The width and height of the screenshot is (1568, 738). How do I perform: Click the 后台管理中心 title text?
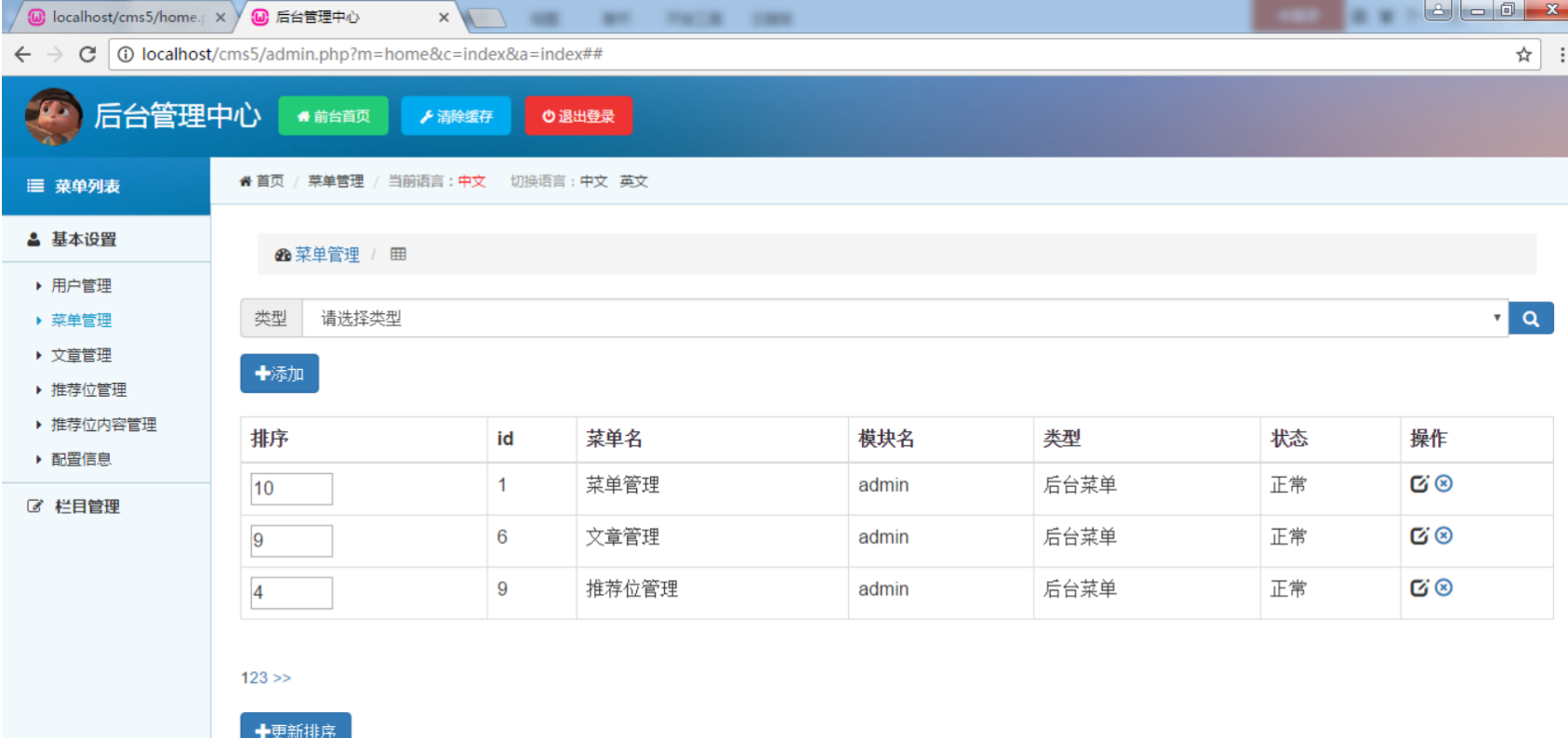177,116
